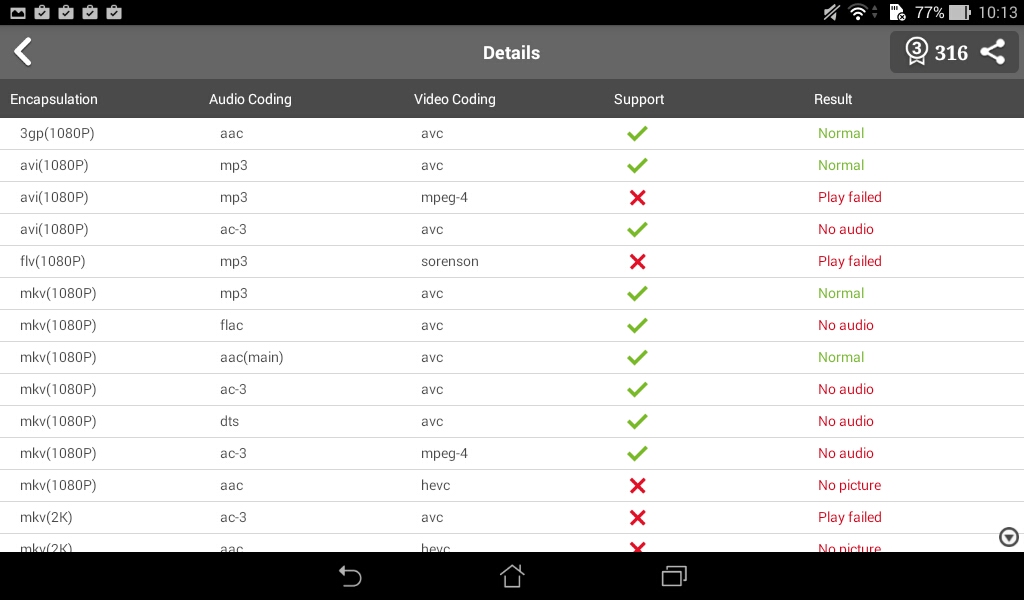Screen dimensions: 1024x600
Task: Tap the green checkmark in the 3gp row
Action: 637,133
